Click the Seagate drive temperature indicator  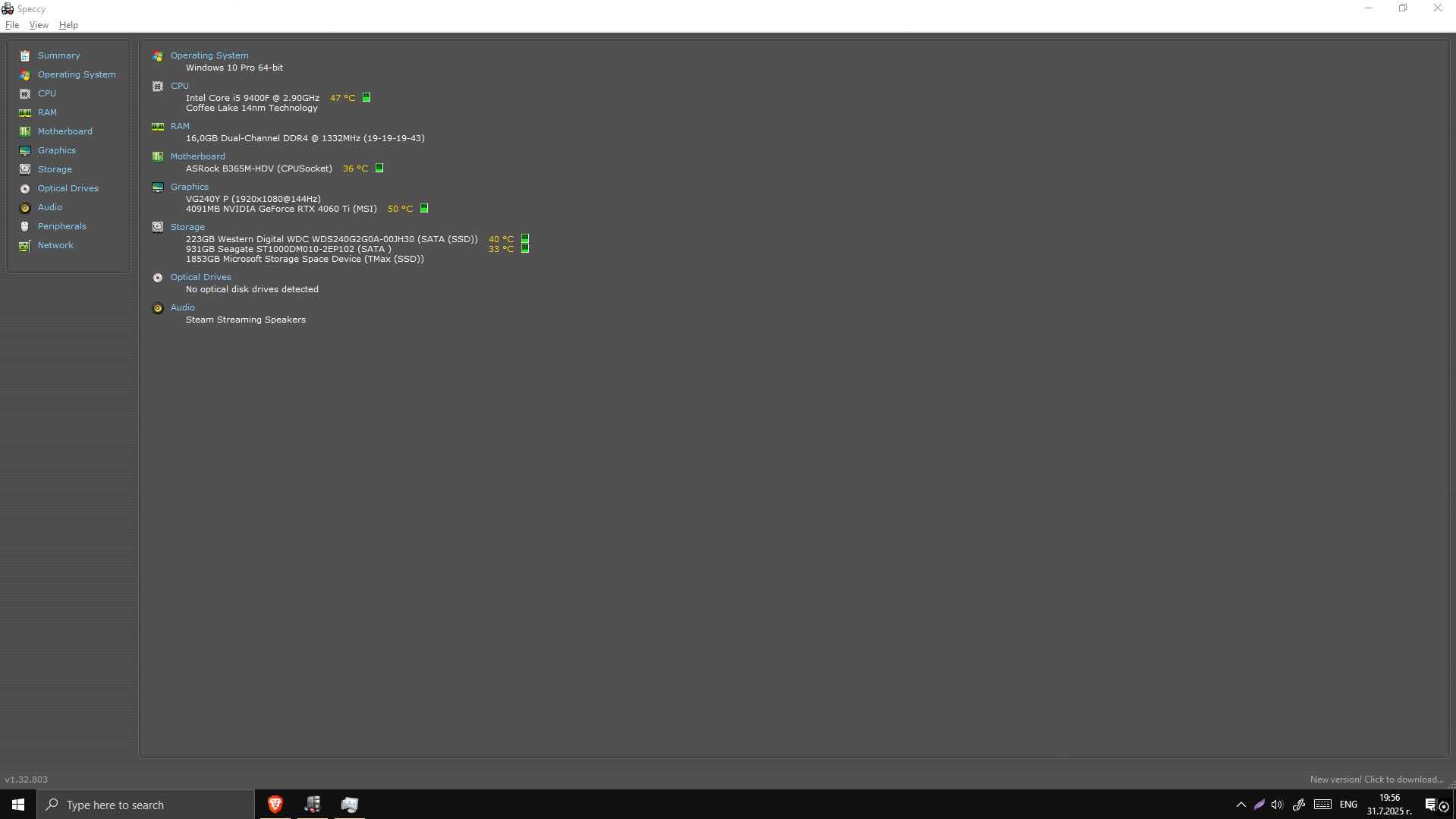525,248
